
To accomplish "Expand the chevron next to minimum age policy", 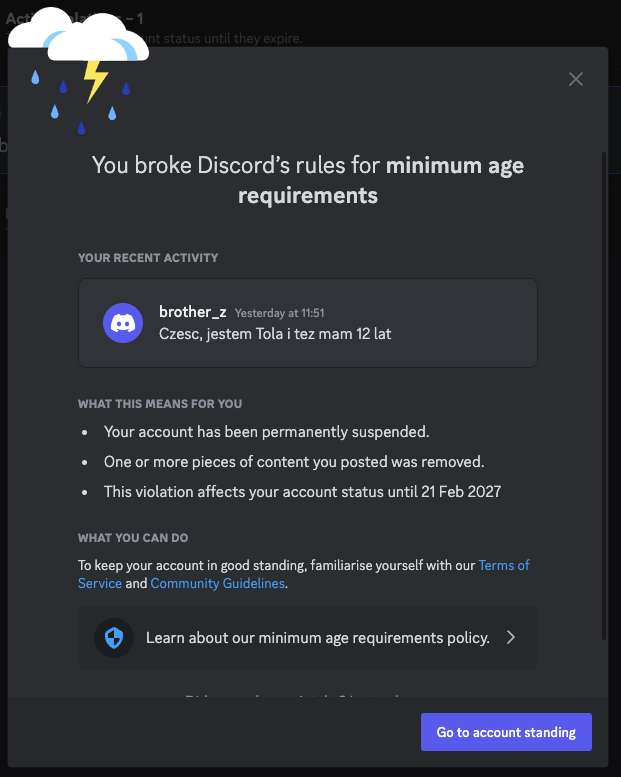I will [x=511, y=637].
